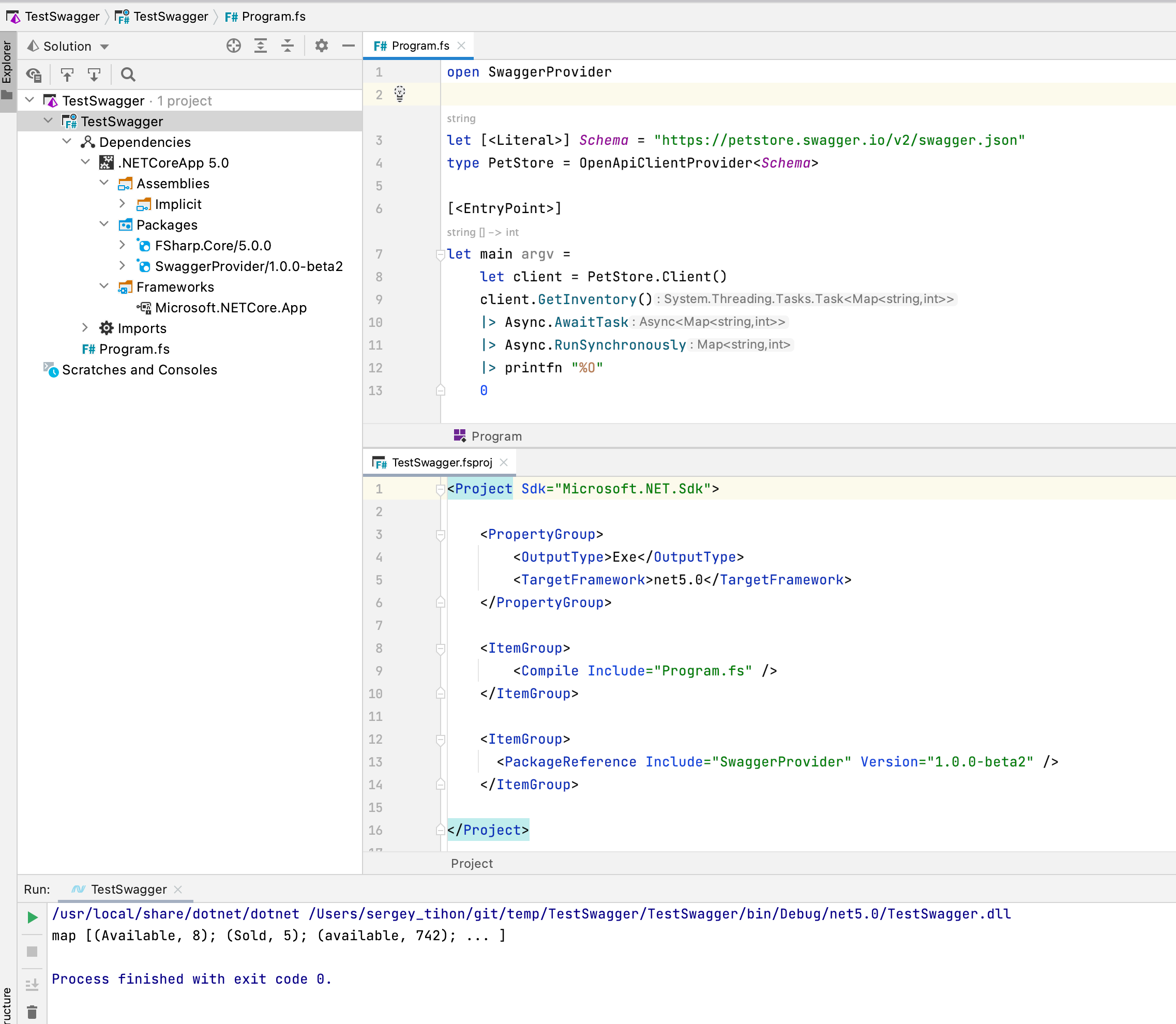
Task: Fold the main function at line 7
Action: click(440, 254)
